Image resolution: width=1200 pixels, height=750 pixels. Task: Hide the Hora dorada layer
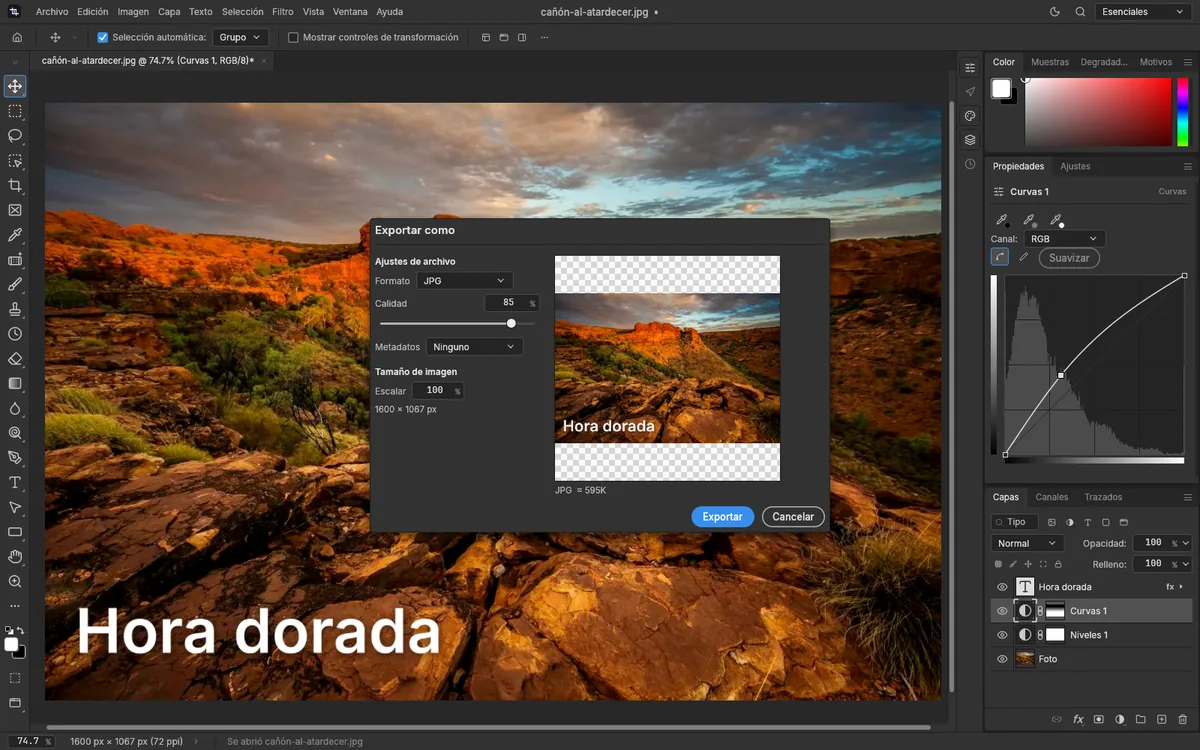(x=1002, y=587)
